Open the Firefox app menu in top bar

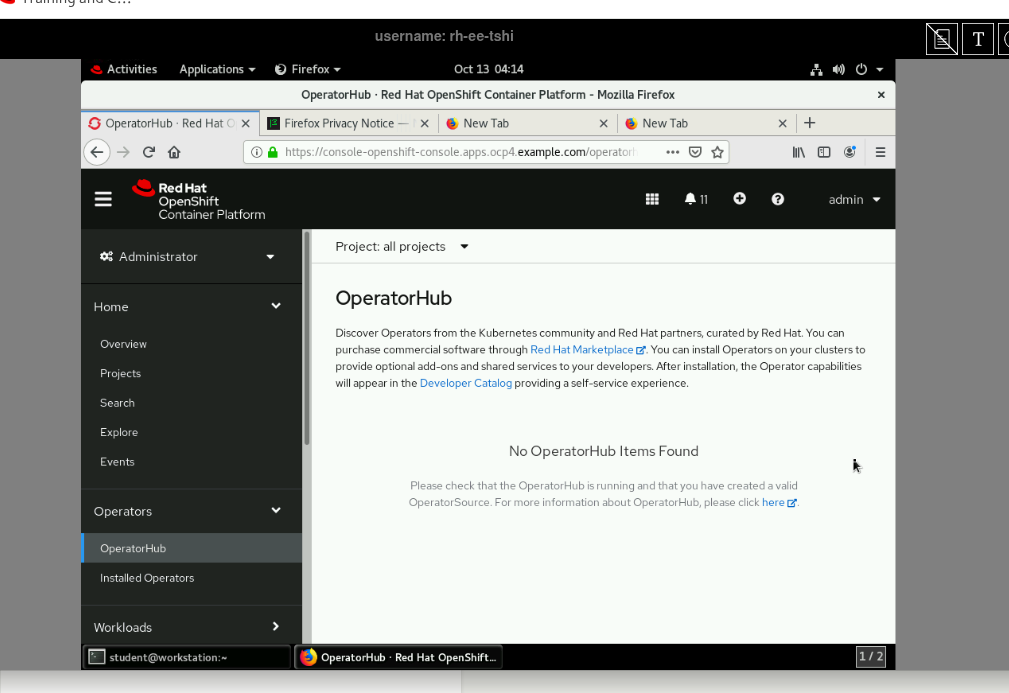pyautogui.click(x=308, y=69)
